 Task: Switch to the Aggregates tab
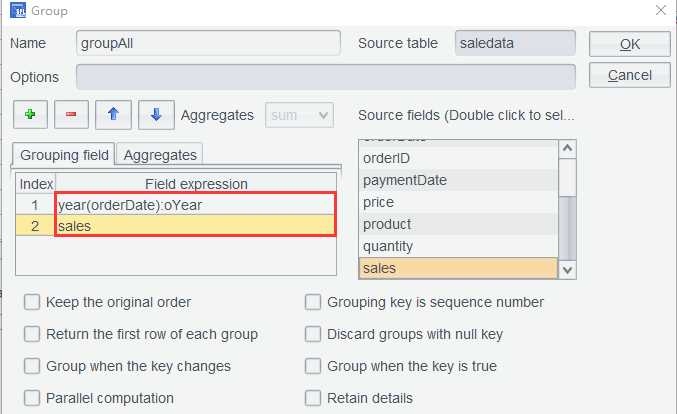click(161, 154)
